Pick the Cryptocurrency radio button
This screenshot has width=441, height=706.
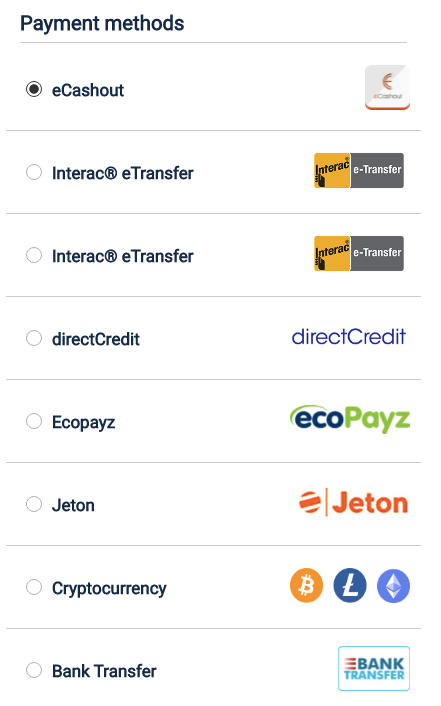pos(34,587)
